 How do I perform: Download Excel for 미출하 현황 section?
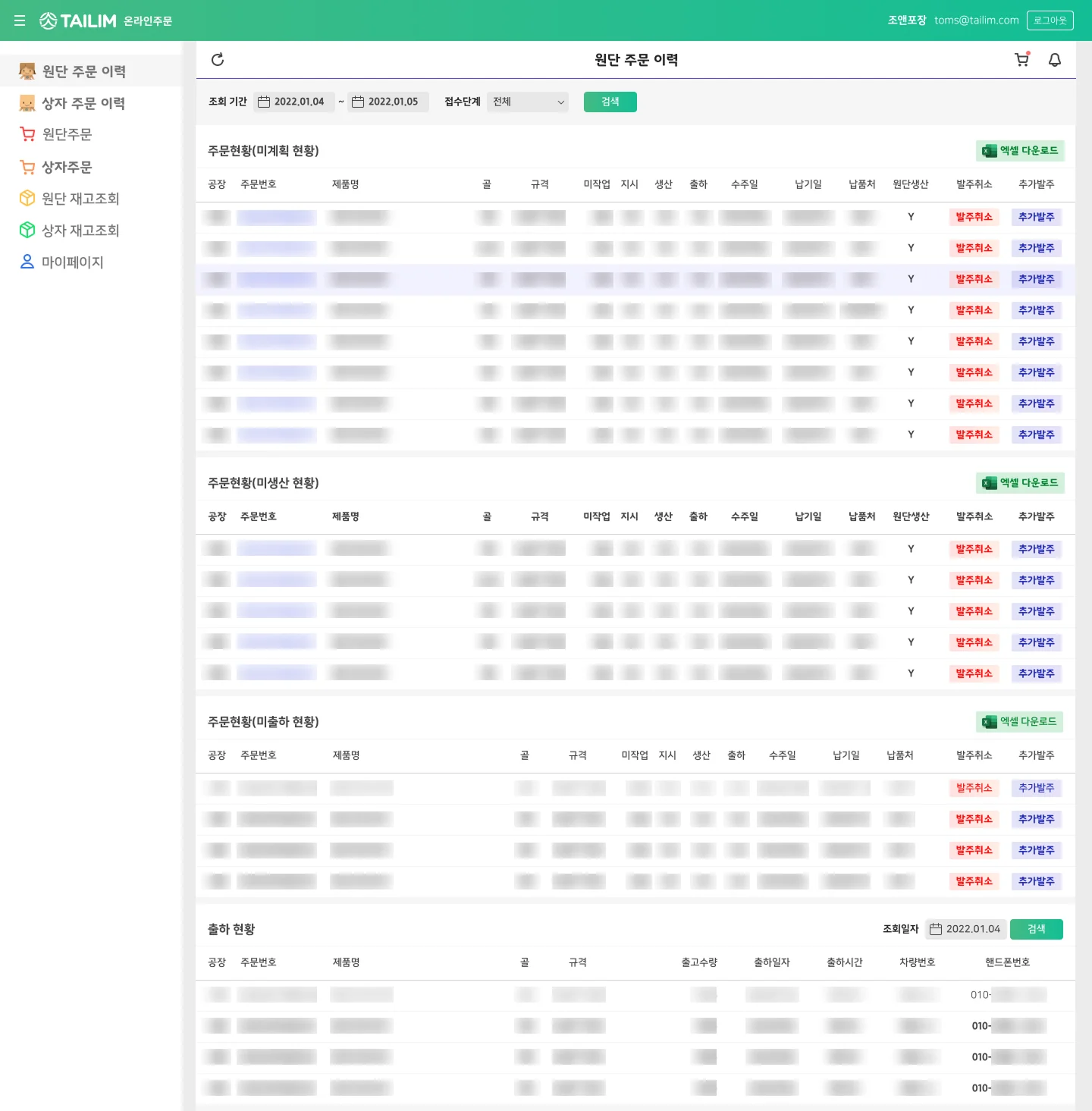[x=1019, y=722]
